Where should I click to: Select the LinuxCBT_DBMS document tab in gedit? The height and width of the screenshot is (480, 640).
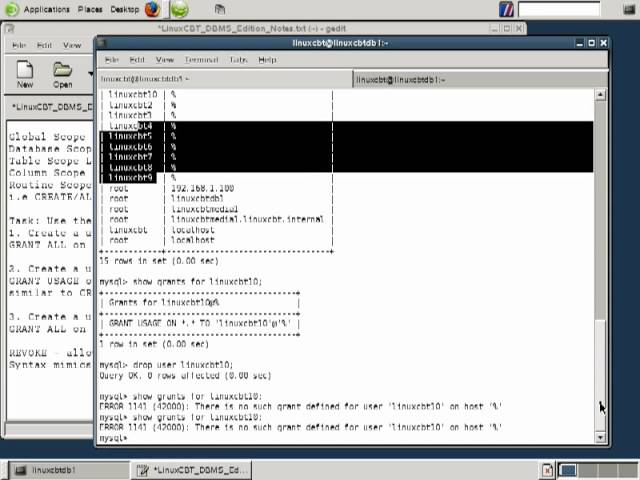[51, 107]
